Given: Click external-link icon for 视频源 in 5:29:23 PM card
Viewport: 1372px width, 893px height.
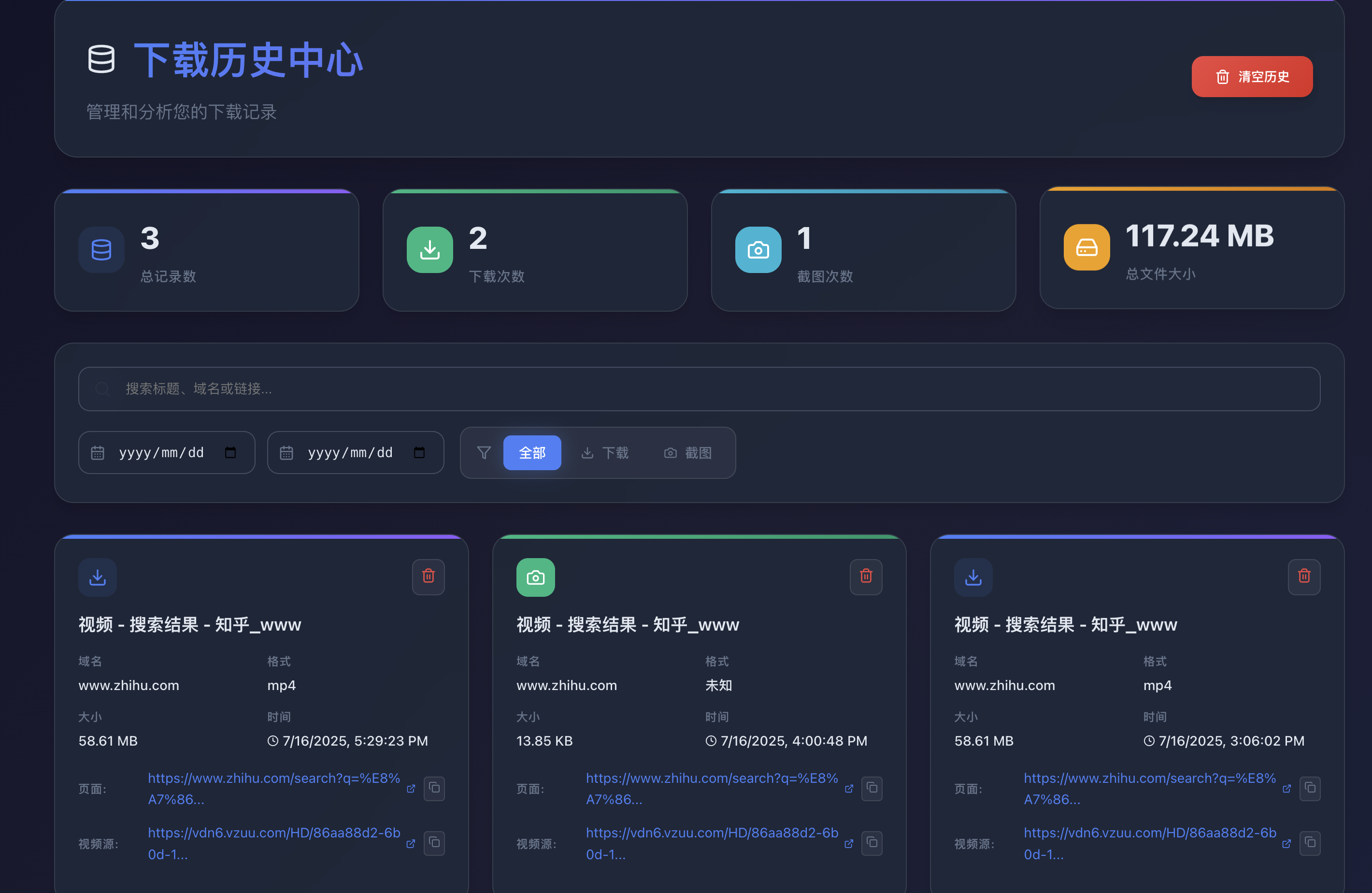Looking at the screenshot, I should [411, 844].
